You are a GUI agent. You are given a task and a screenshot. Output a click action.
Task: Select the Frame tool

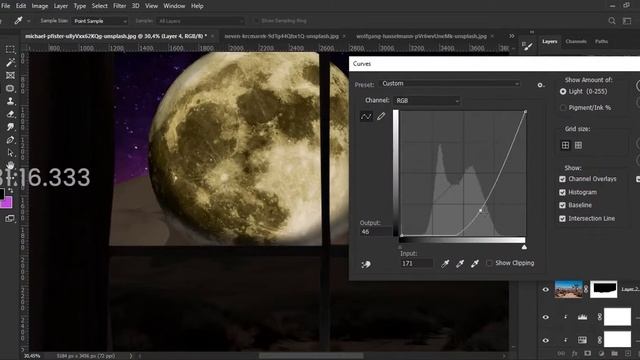[x=10, y=76]
